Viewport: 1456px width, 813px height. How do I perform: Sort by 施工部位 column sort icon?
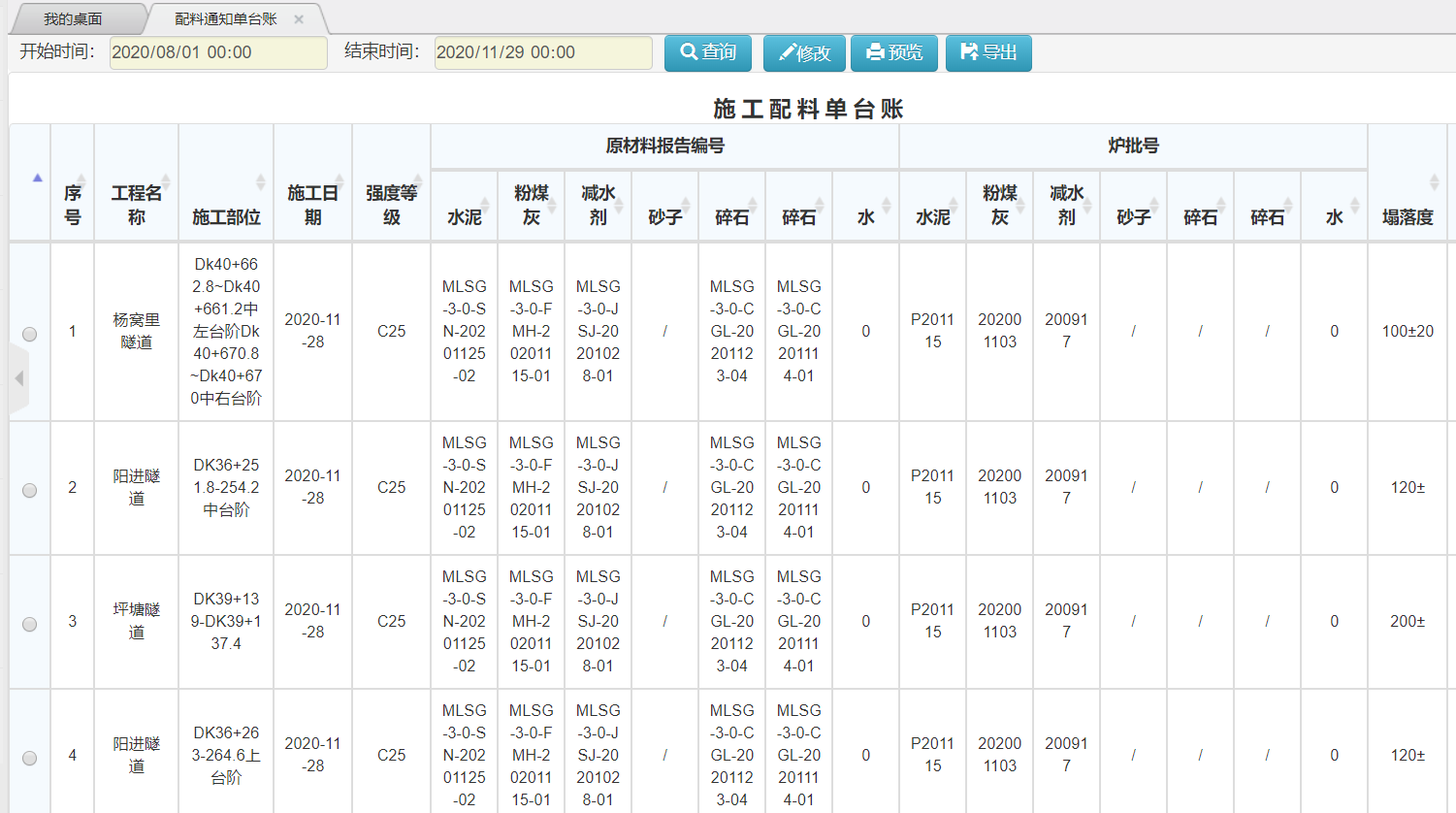260,181
